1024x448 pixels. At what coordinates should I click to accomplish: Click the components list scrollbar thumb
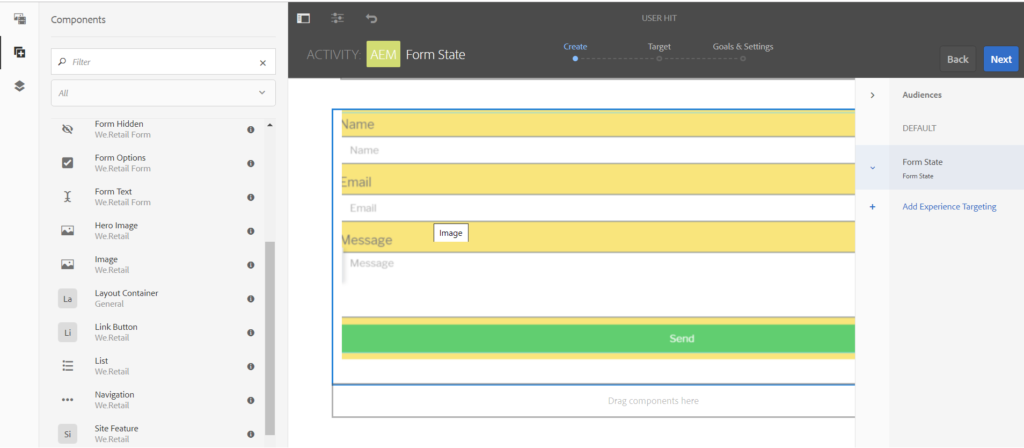click(x=270, y=338)
